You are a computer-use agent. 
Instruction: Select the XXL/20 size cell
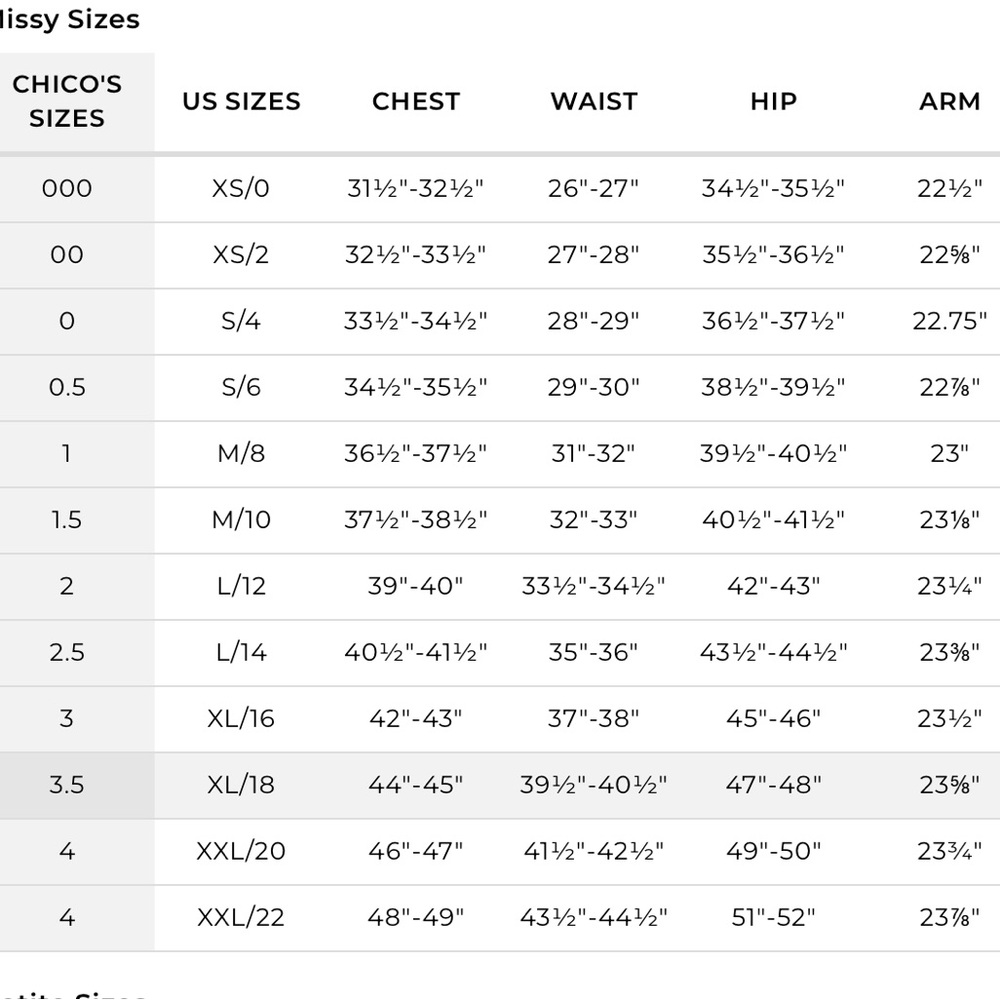click(240, 851)
